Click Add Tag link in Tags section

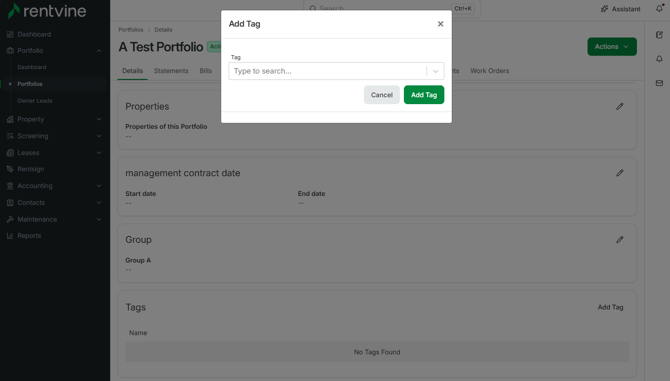[610, 307]
